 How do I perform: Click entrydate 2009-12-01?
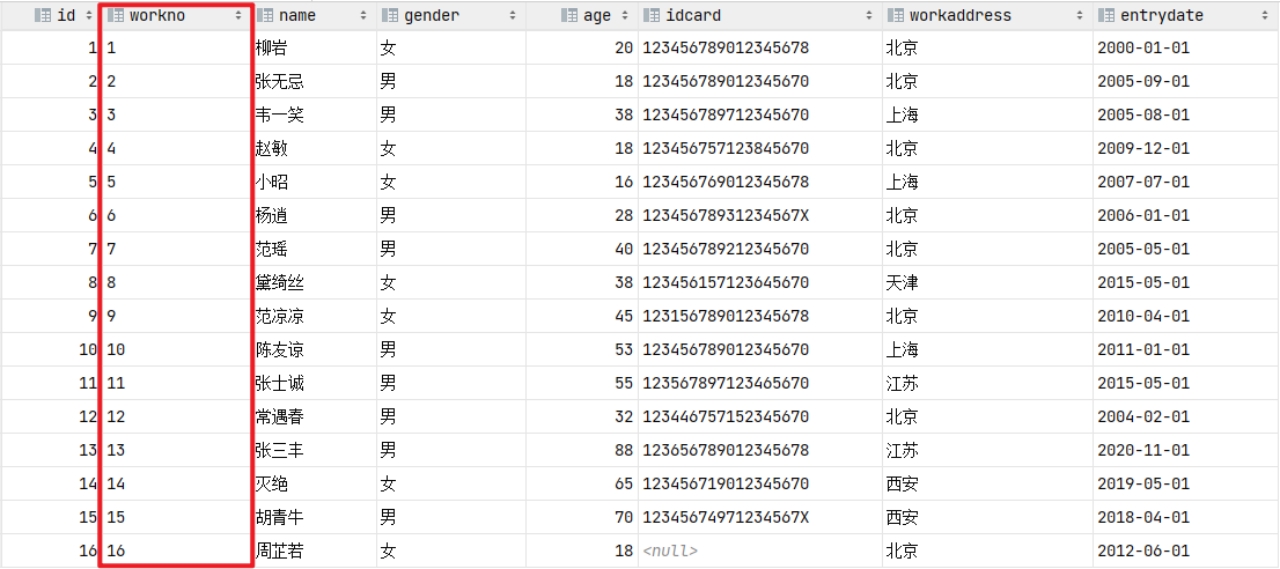(x=1143, y=148)
